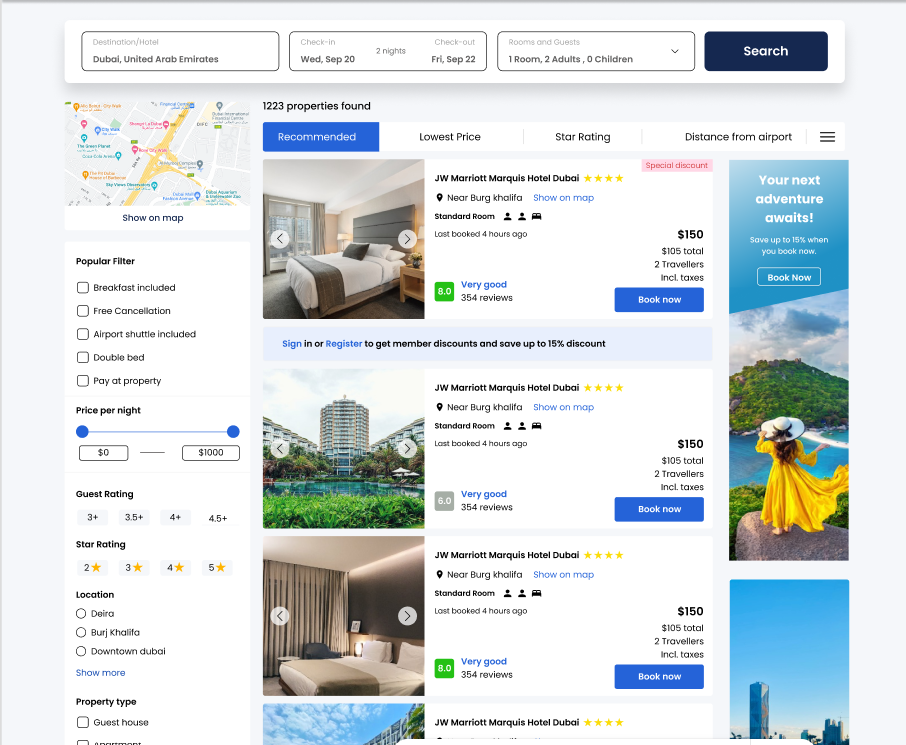
Task: Open the hamburger sort options menu icon
Action: (827, 137)
